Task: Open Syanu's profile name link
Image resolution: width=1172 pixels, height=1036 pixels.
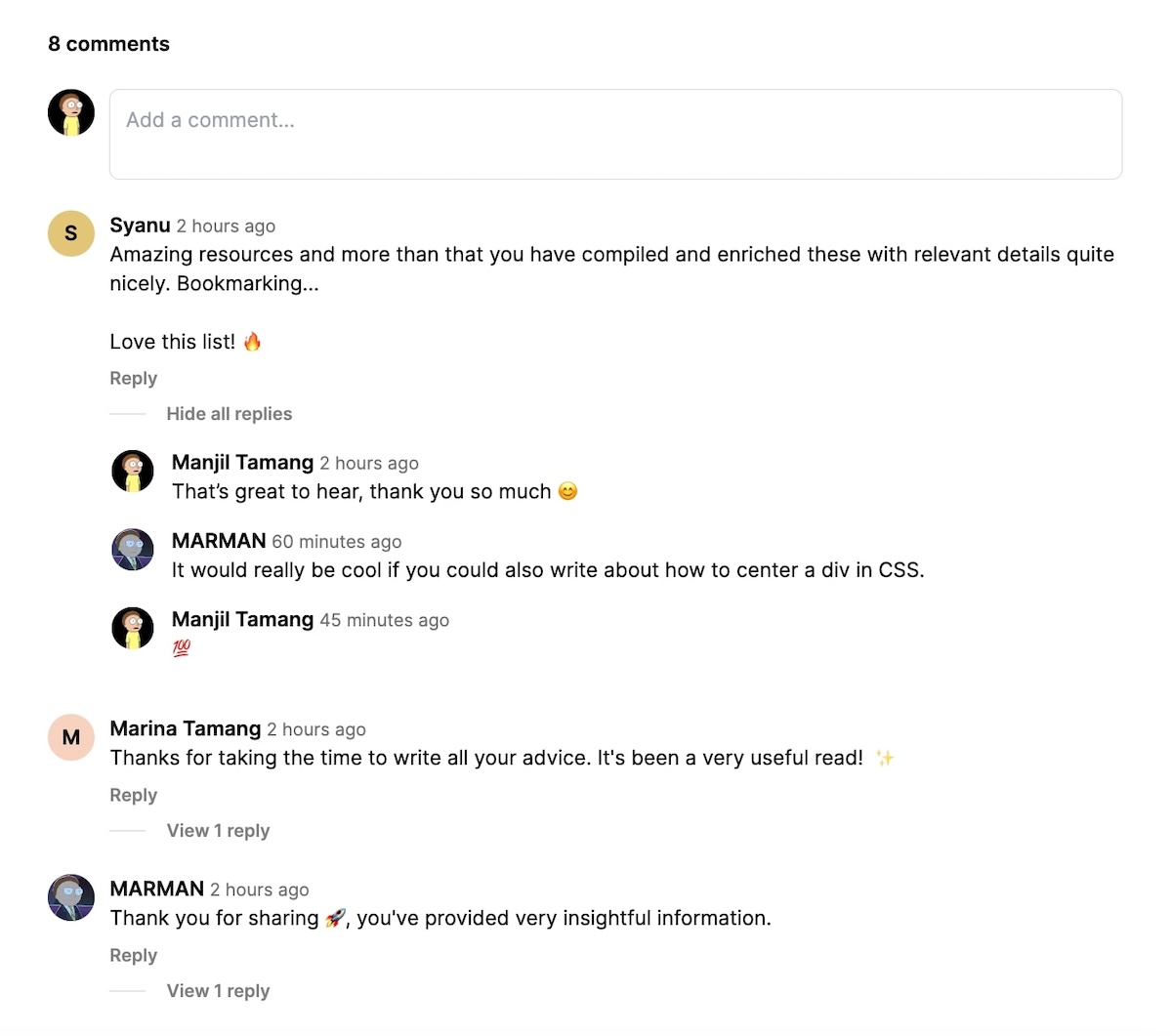Action: pyautogui.click(x=140, y=226)
